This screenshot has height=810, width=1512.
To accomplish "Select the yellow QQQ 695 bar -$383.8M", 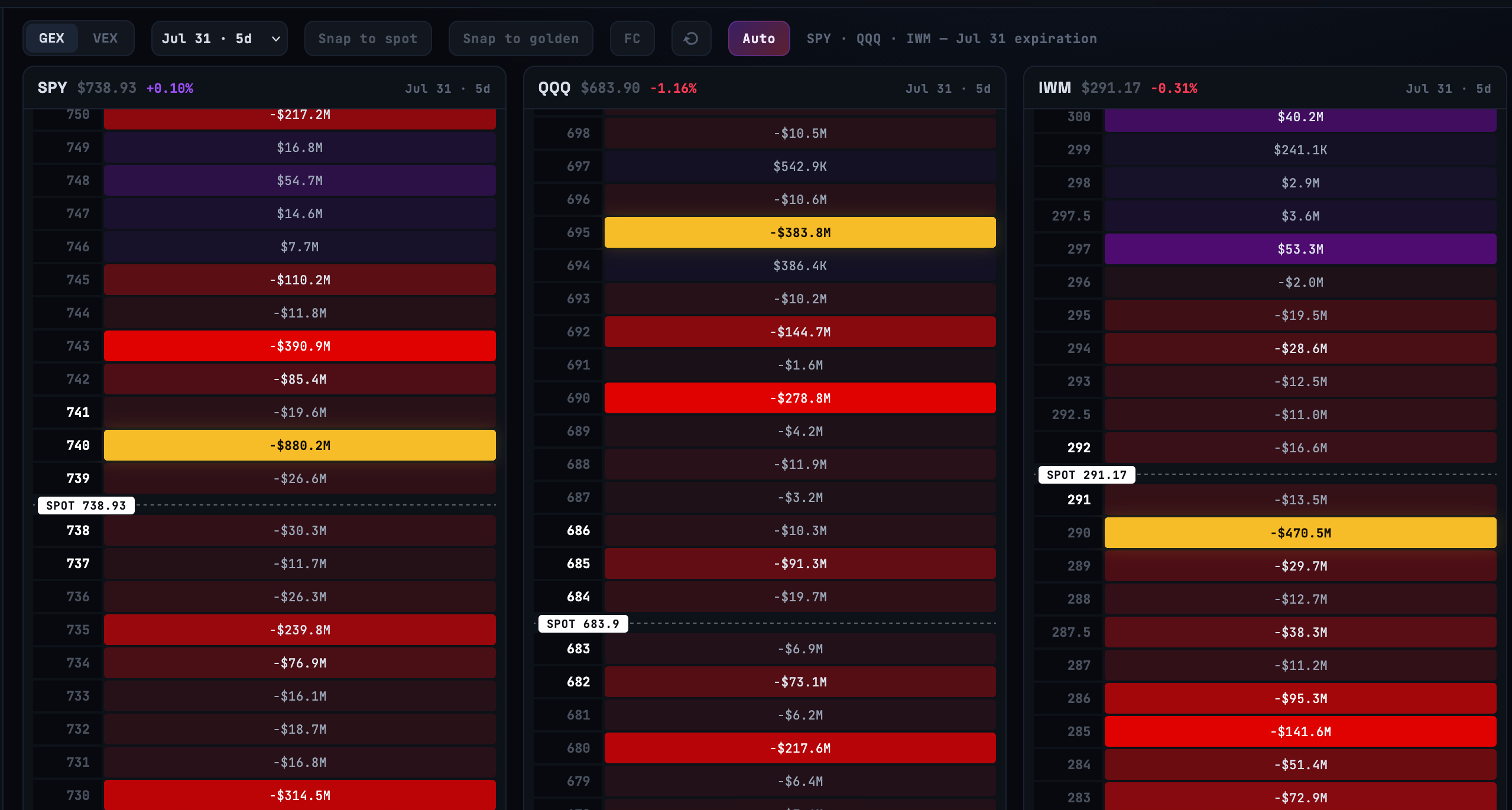I will pos(800,232).
